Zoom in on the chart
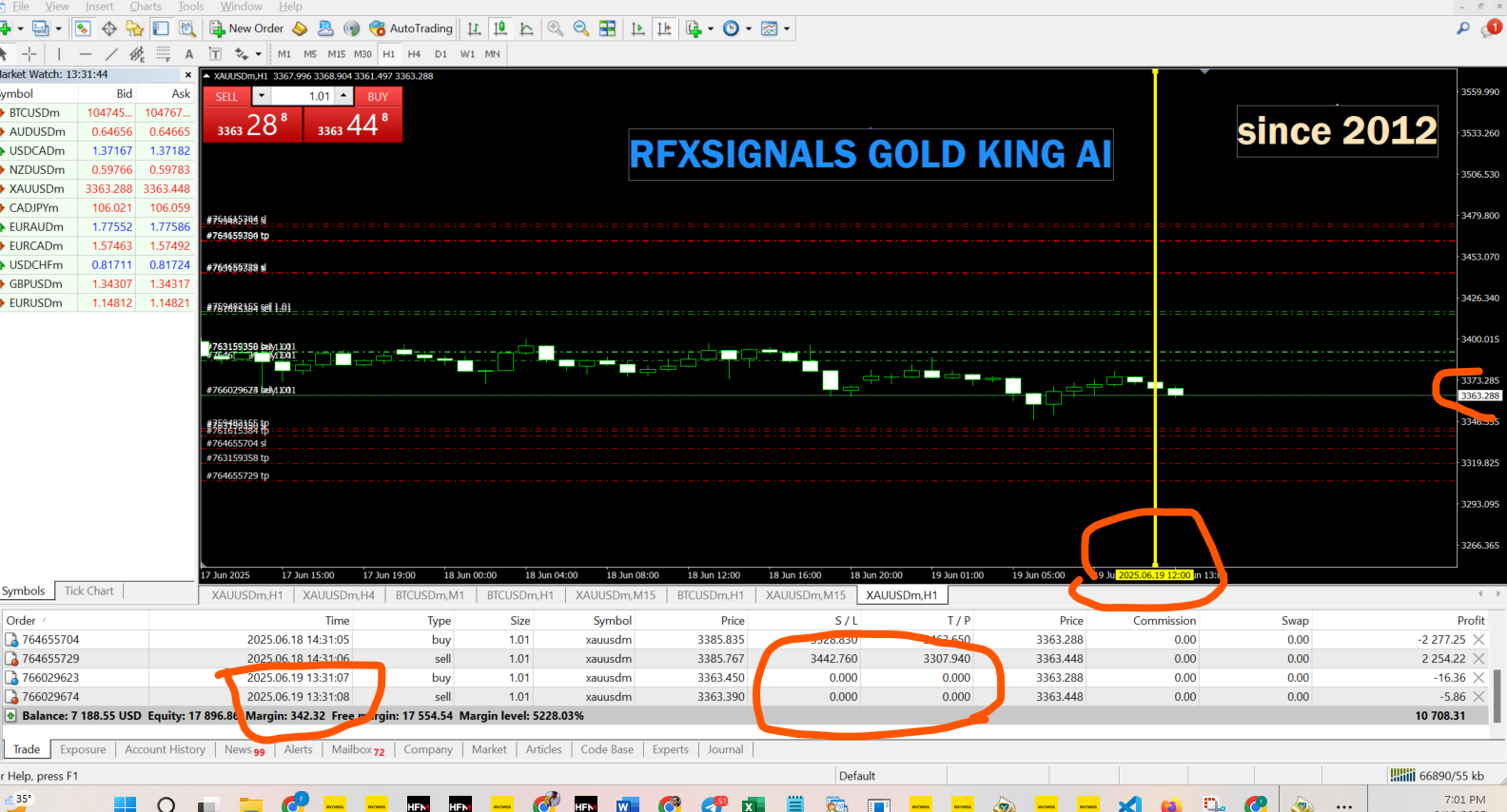 [x=555, y=29]
